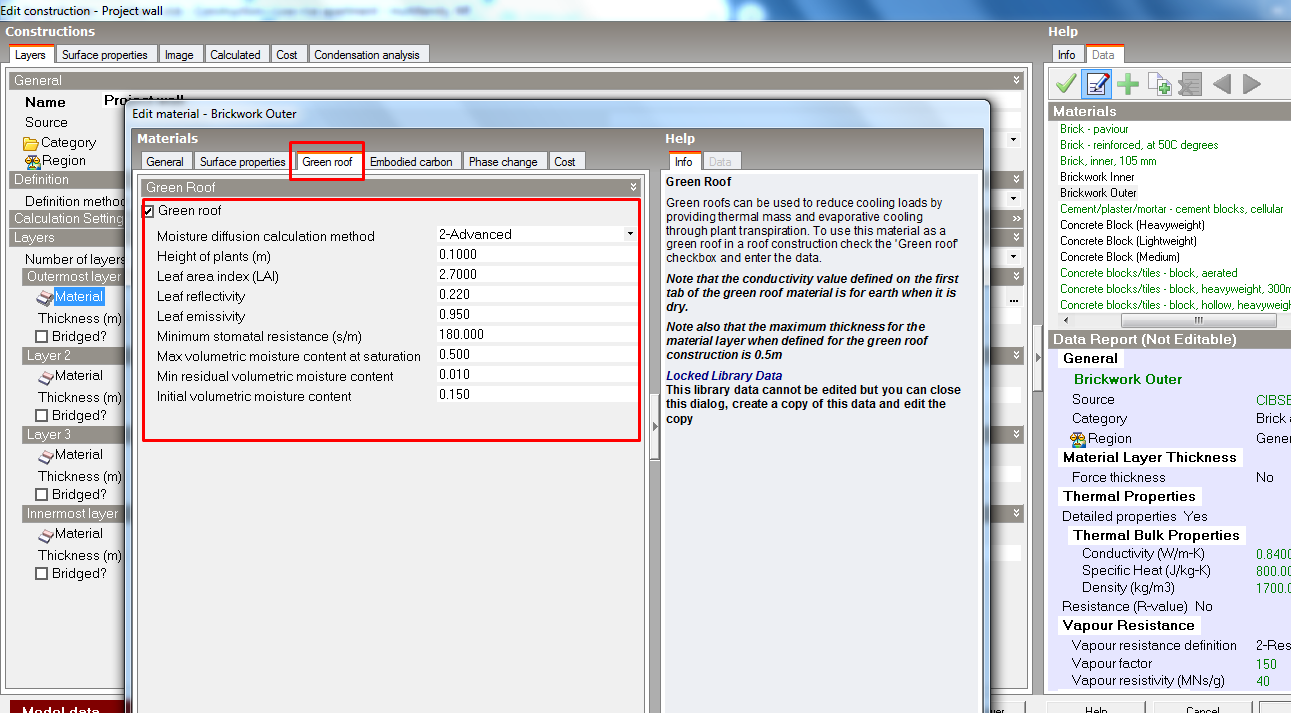Image resolution: width=1291 pixels, height=713 pixels.
Task: Collapse the General section in Constructions
Action: (x=1016, y=81)
